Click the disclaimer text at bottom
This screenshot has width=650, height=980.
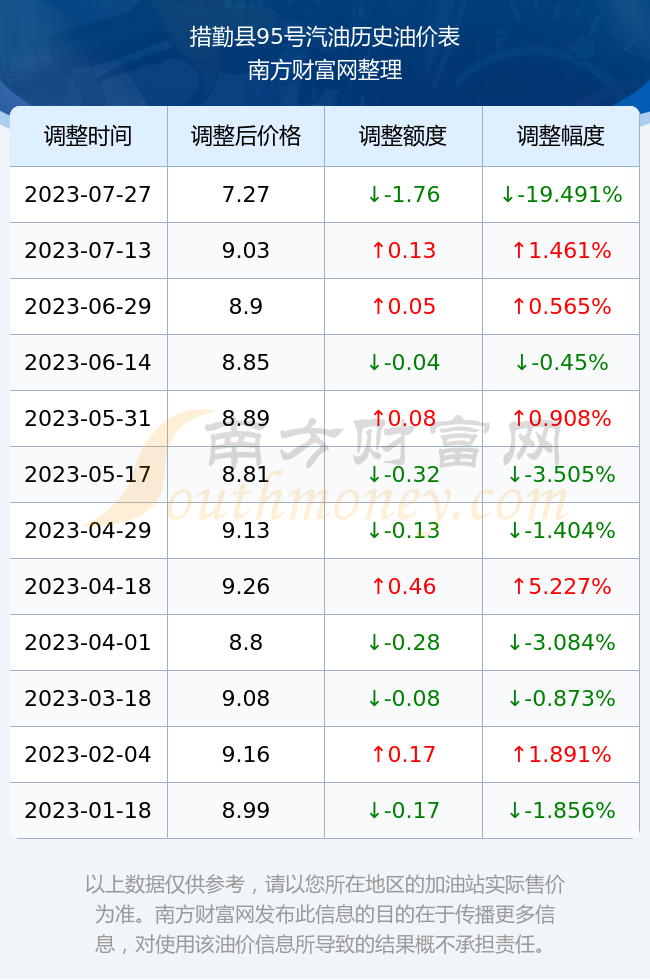[x=325, y=914]
